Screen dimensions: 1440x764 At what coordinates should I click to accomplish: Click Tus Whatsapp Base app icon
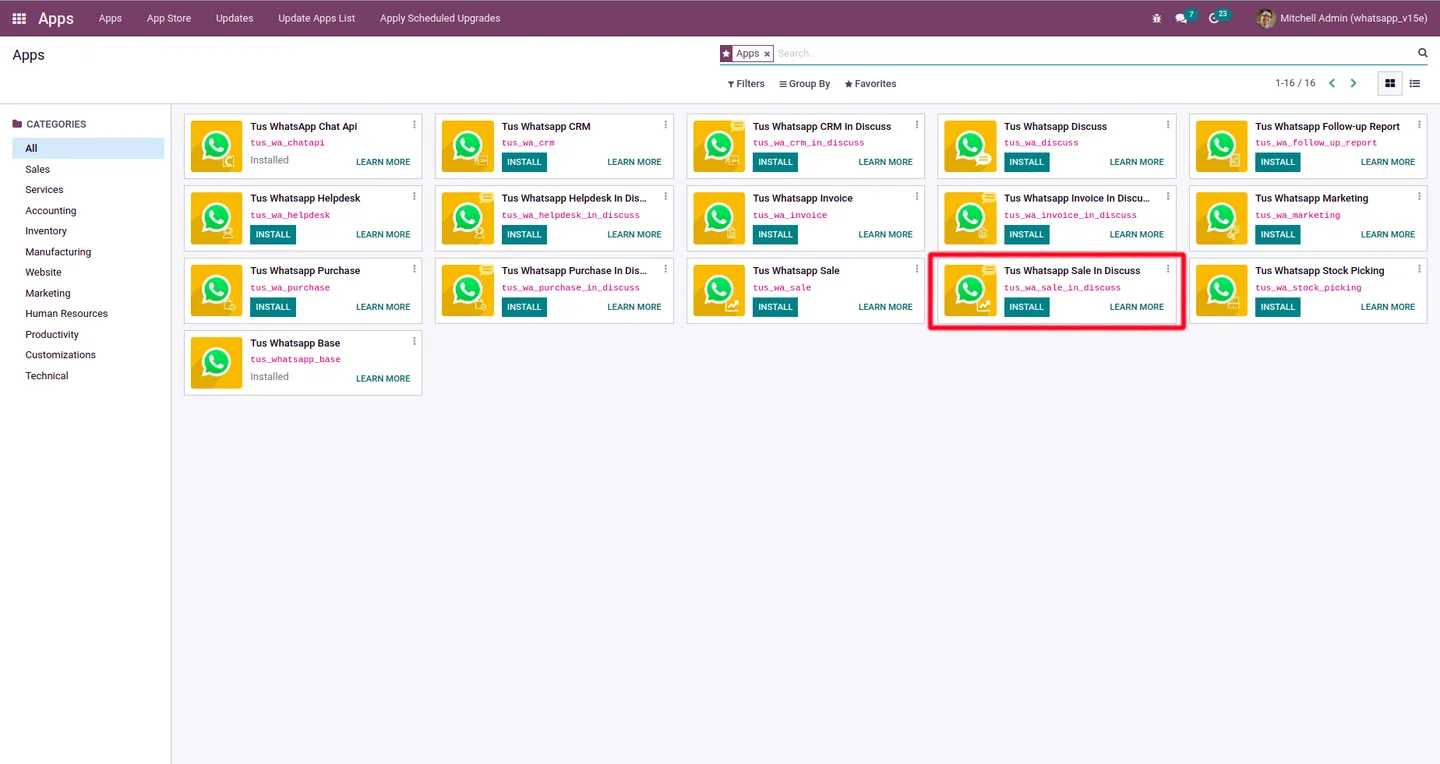click(217, 363)
